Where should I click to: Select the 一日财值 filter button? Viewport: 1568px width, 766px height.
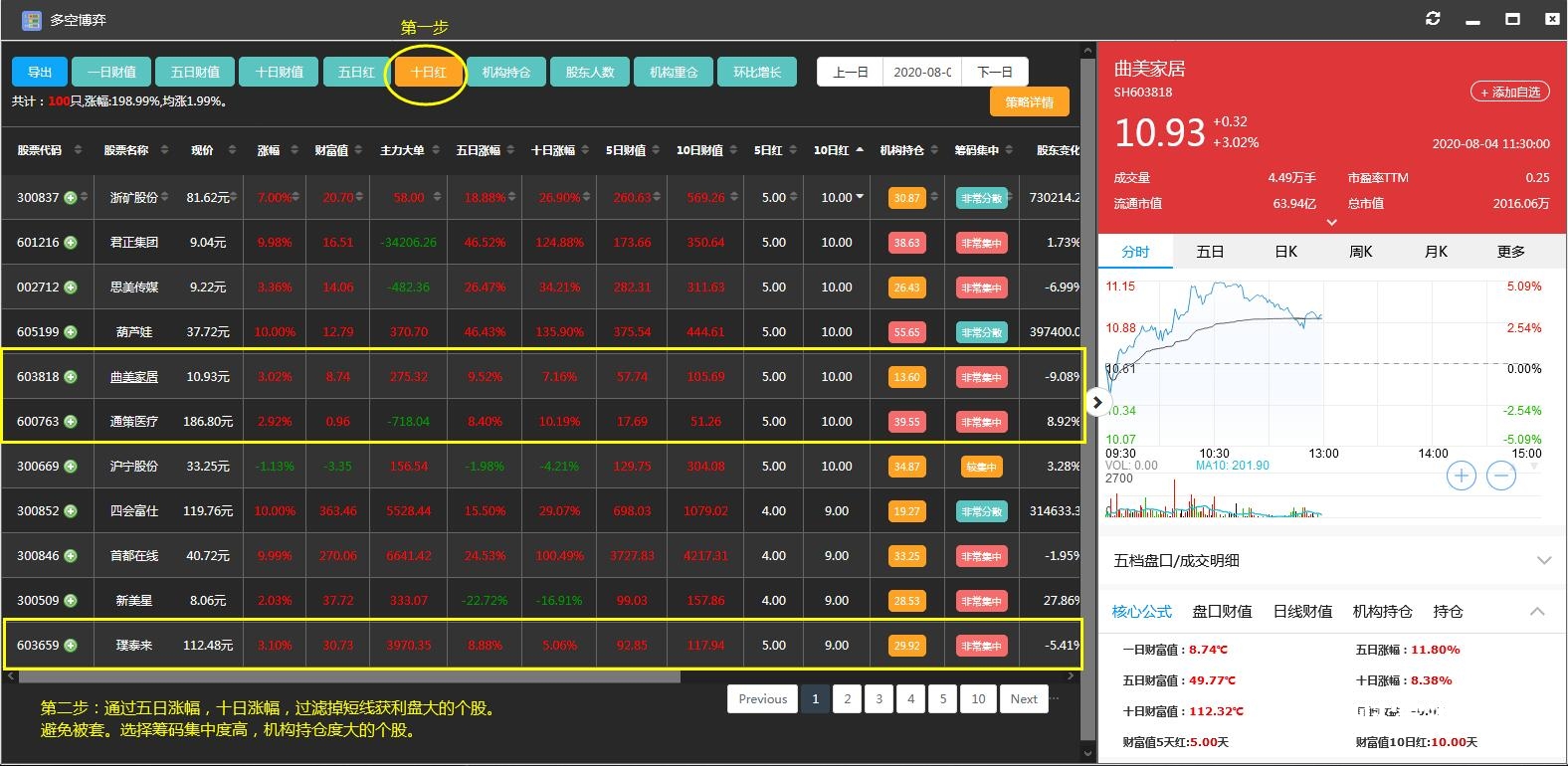pyautogui.click(x=111, y=72)
